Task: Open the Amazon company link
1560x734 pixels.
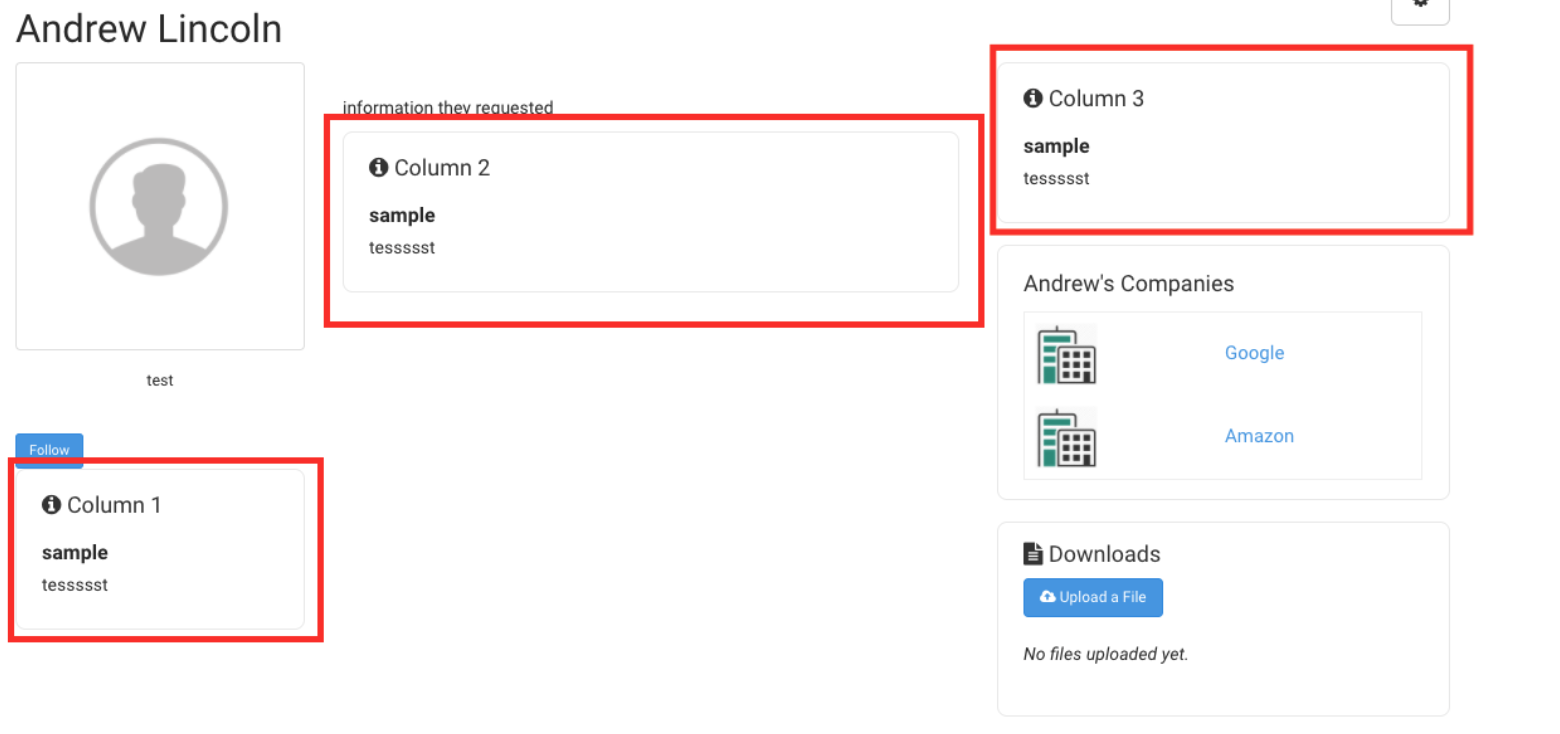Action: pyautogui.click(x=1259, y=436)
